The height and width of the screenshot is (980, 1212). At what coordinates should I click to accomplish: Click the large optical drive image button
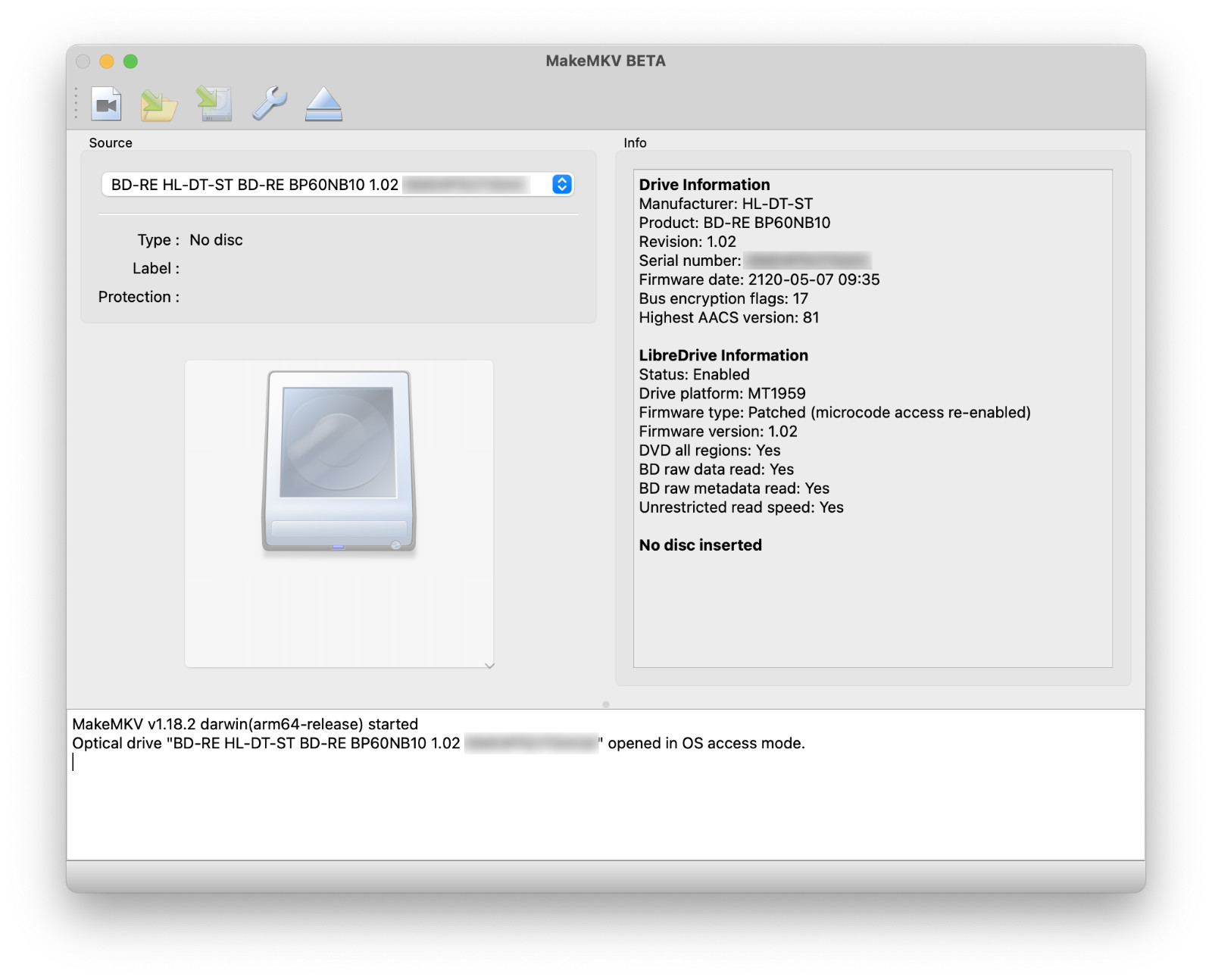point(339,462)
